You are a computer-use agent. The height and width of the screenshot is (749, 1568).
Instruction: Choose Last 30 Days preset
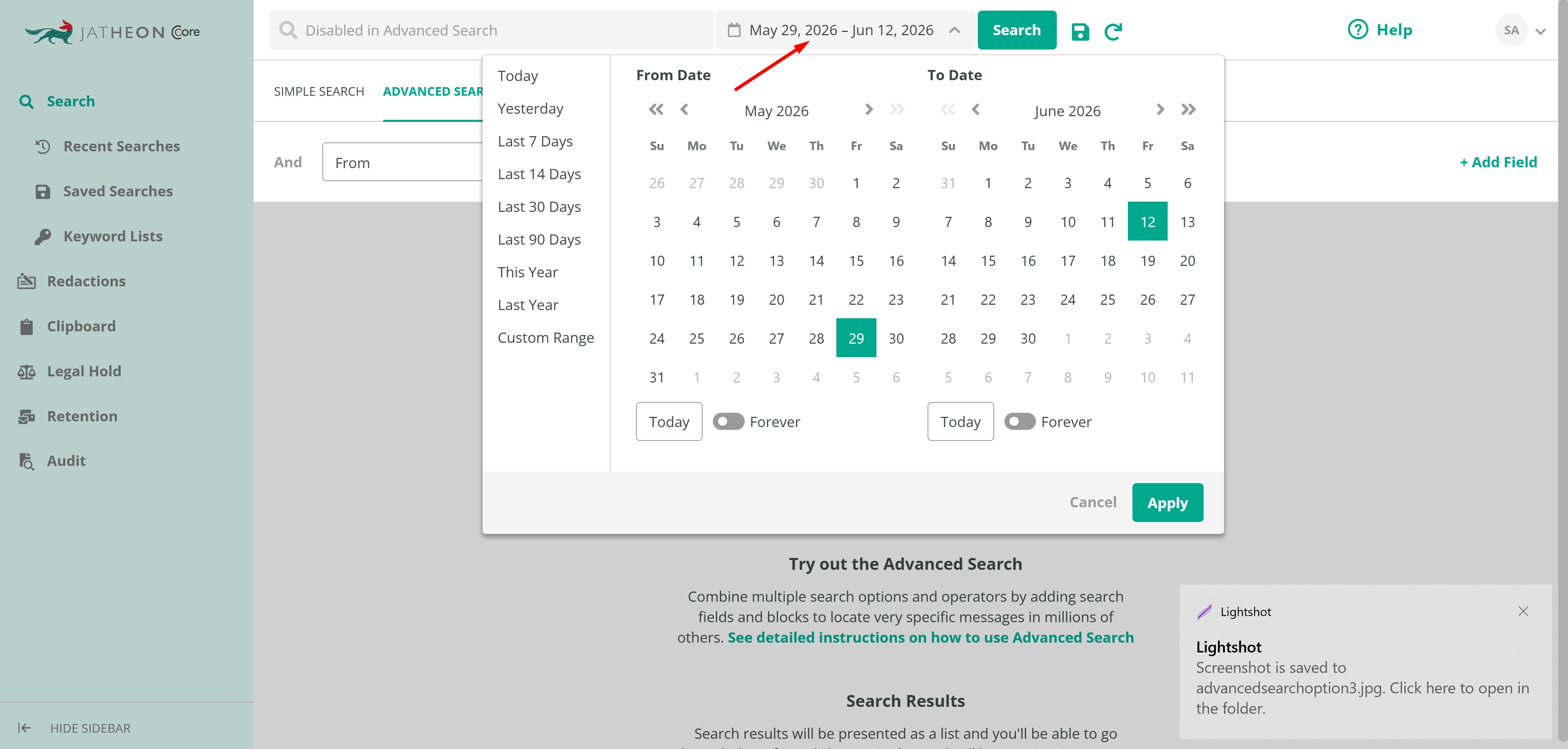[539, 207]
